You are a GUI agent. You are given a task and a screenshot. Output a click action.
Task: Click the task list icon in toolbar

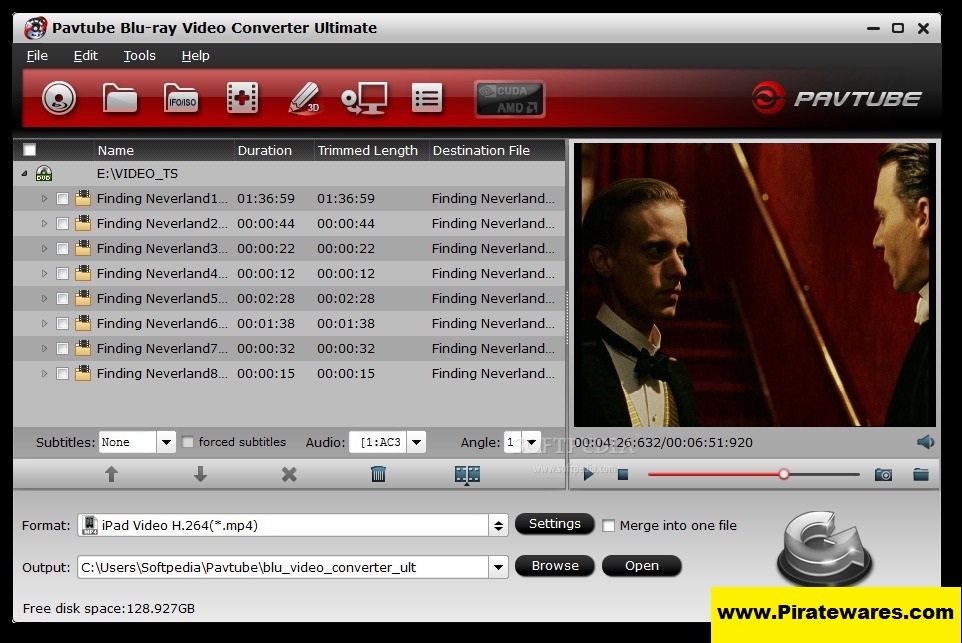427,98
